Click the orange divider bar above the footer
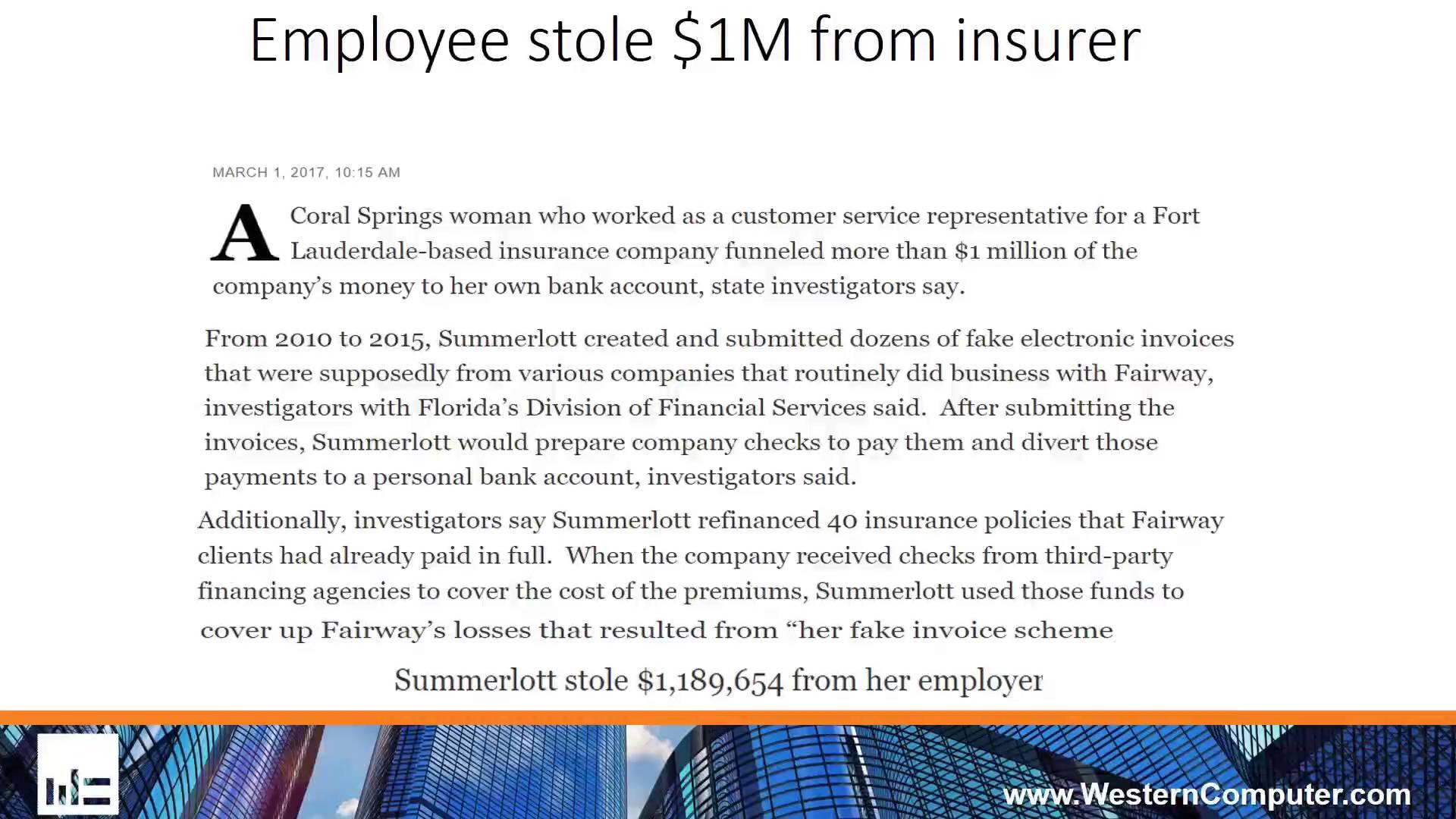 728,717
